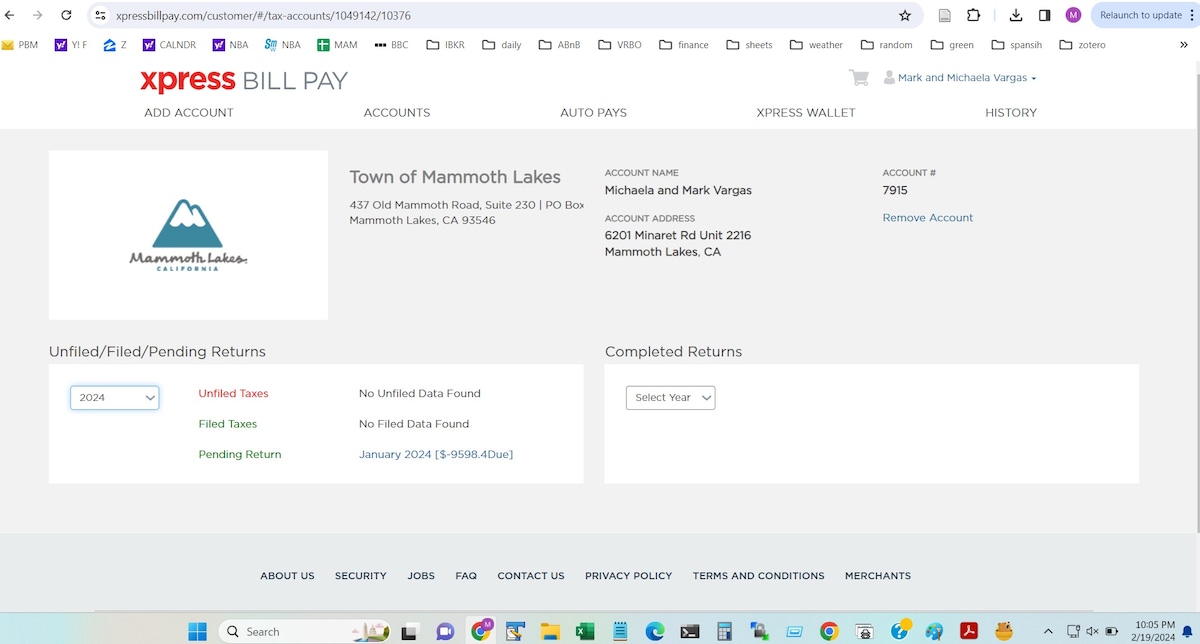1200x644 pixels.
Task: Click the xpress BILL PAY logo
Action: [244, 81]
